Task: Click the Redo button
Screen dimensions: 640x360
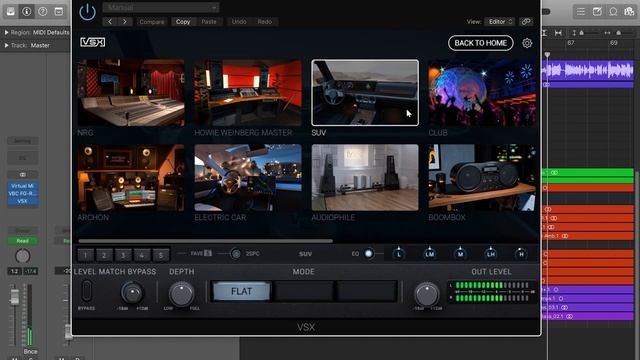Action: pos(265,22)
